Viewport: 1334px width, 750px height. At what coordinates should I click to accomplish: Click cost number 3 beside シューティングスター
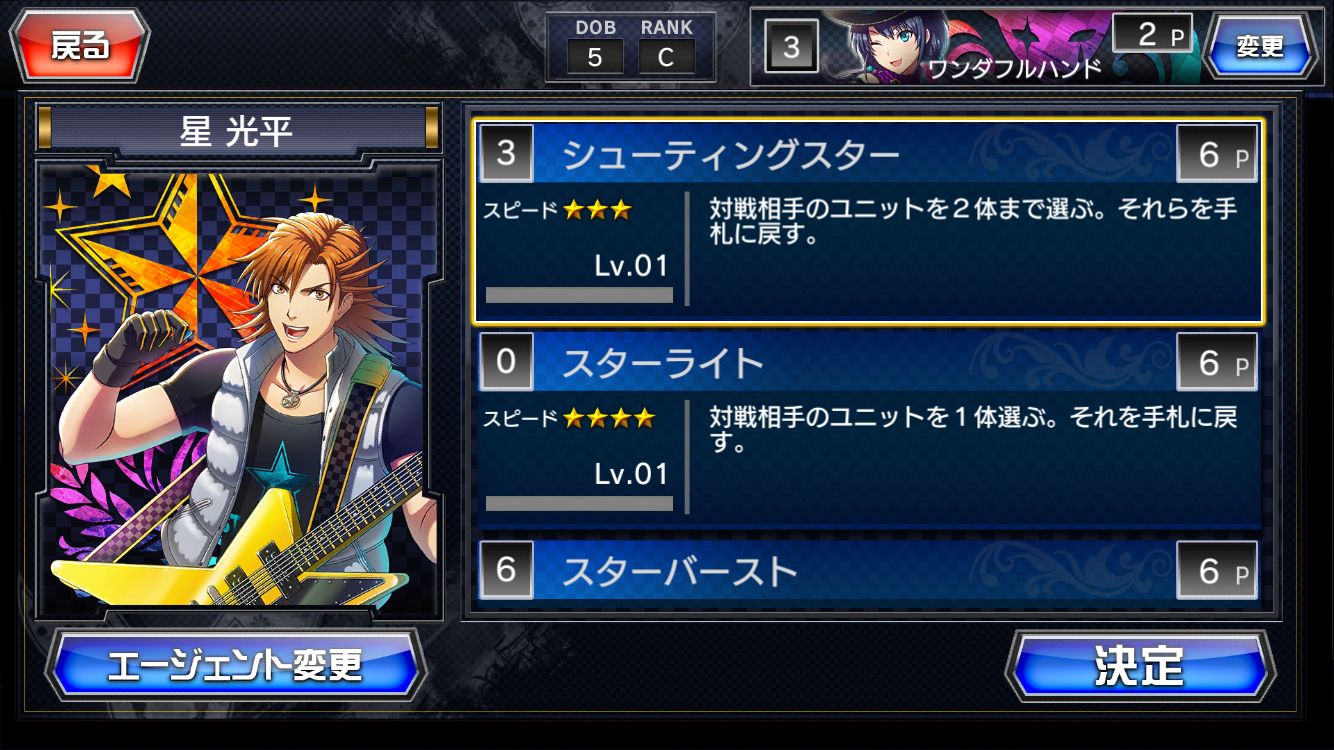pos(506,153)
